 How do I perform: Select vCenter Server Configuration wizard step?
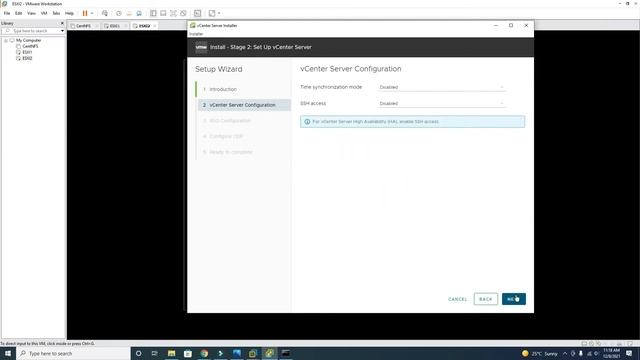point(244,105)
